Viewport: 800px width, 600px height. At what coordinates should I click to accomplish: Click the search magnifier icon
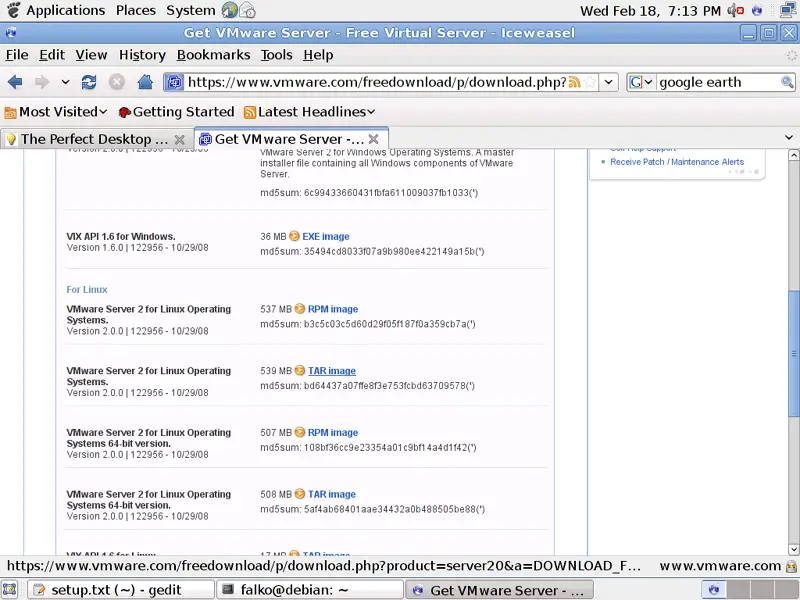click(x=787, y=82)
